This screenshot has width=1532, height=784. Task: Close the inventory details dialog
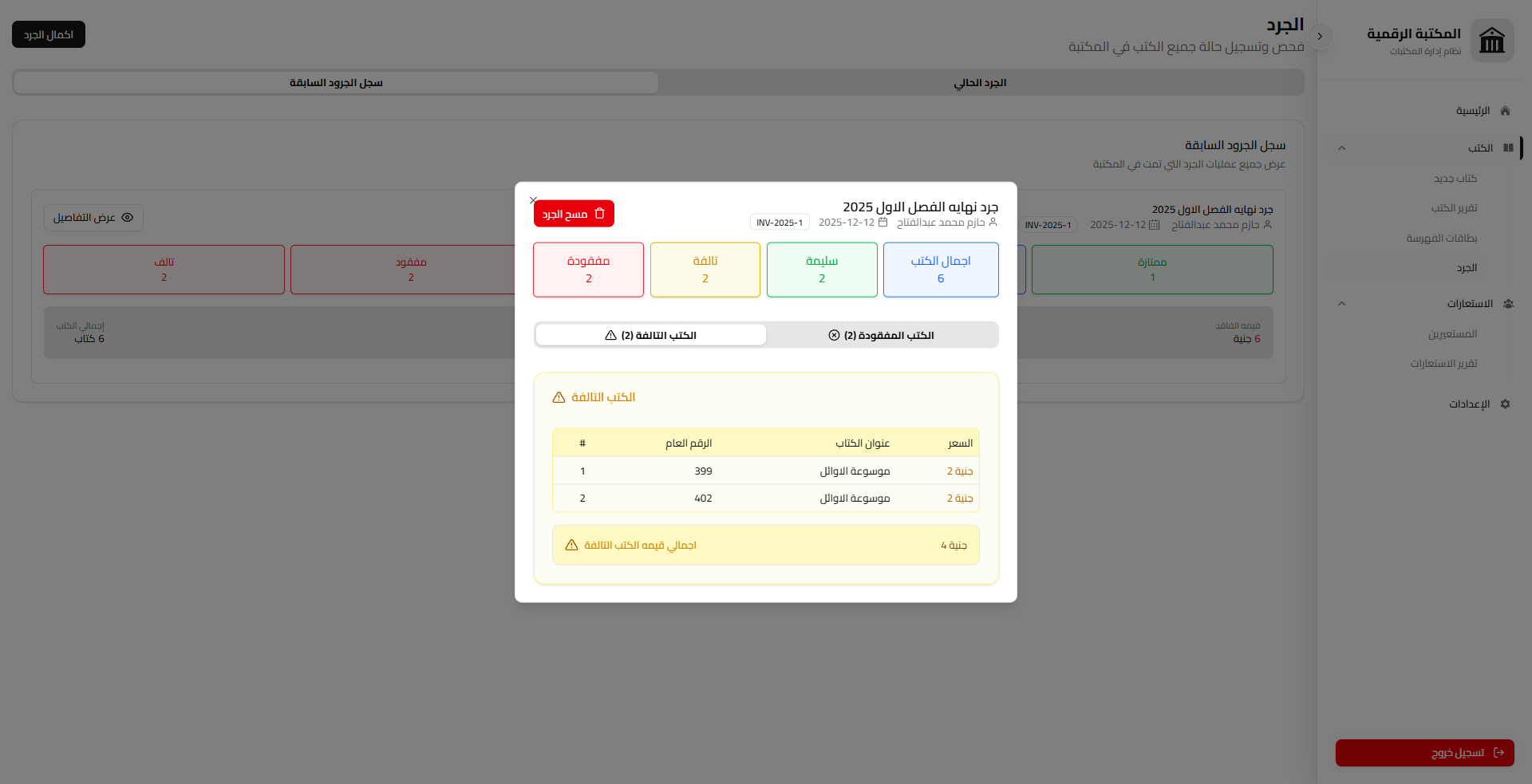pos(533,200)
